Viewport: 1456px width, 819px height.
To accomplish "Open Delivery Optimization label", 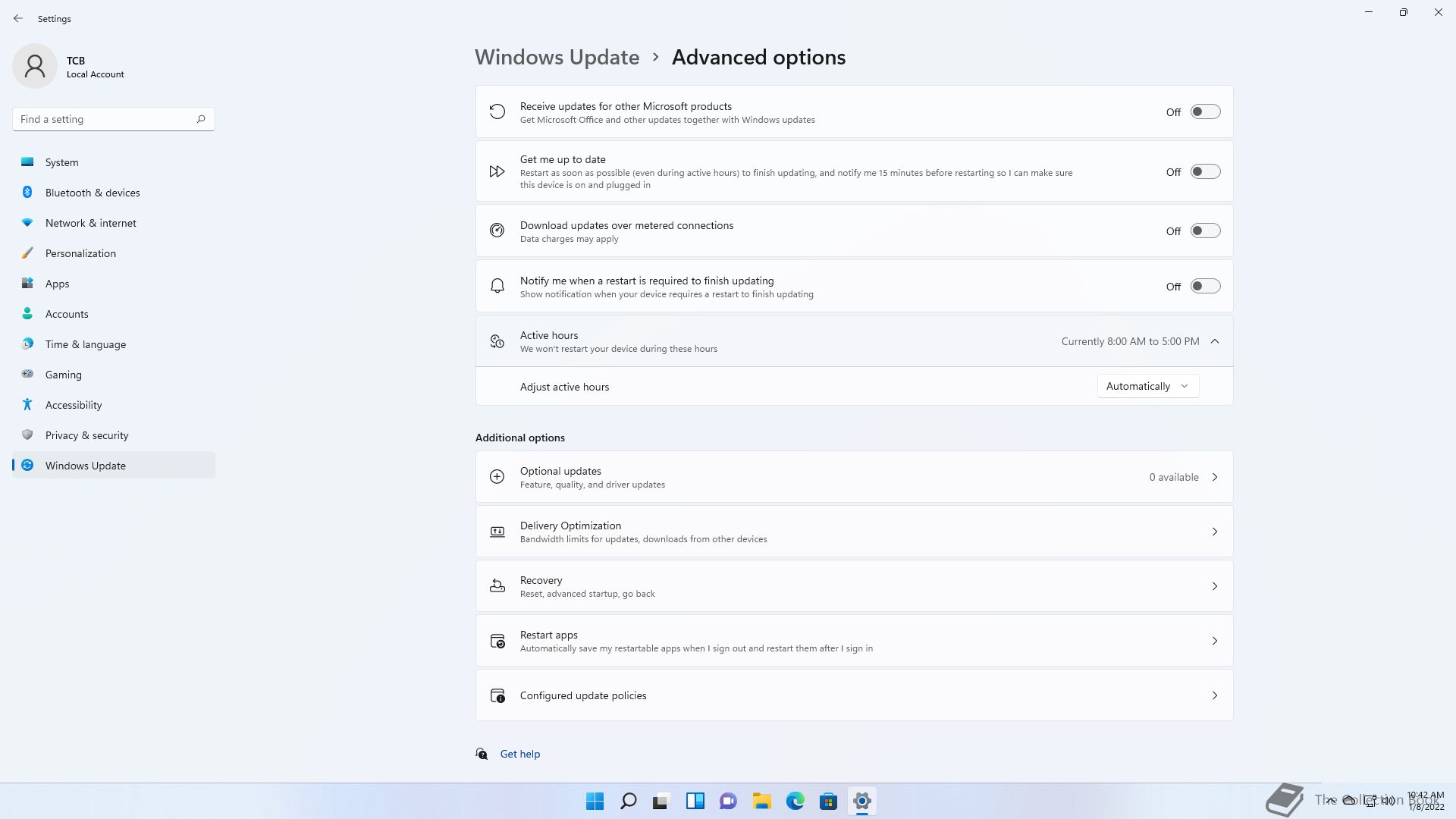I will click(x=570, y=526).
